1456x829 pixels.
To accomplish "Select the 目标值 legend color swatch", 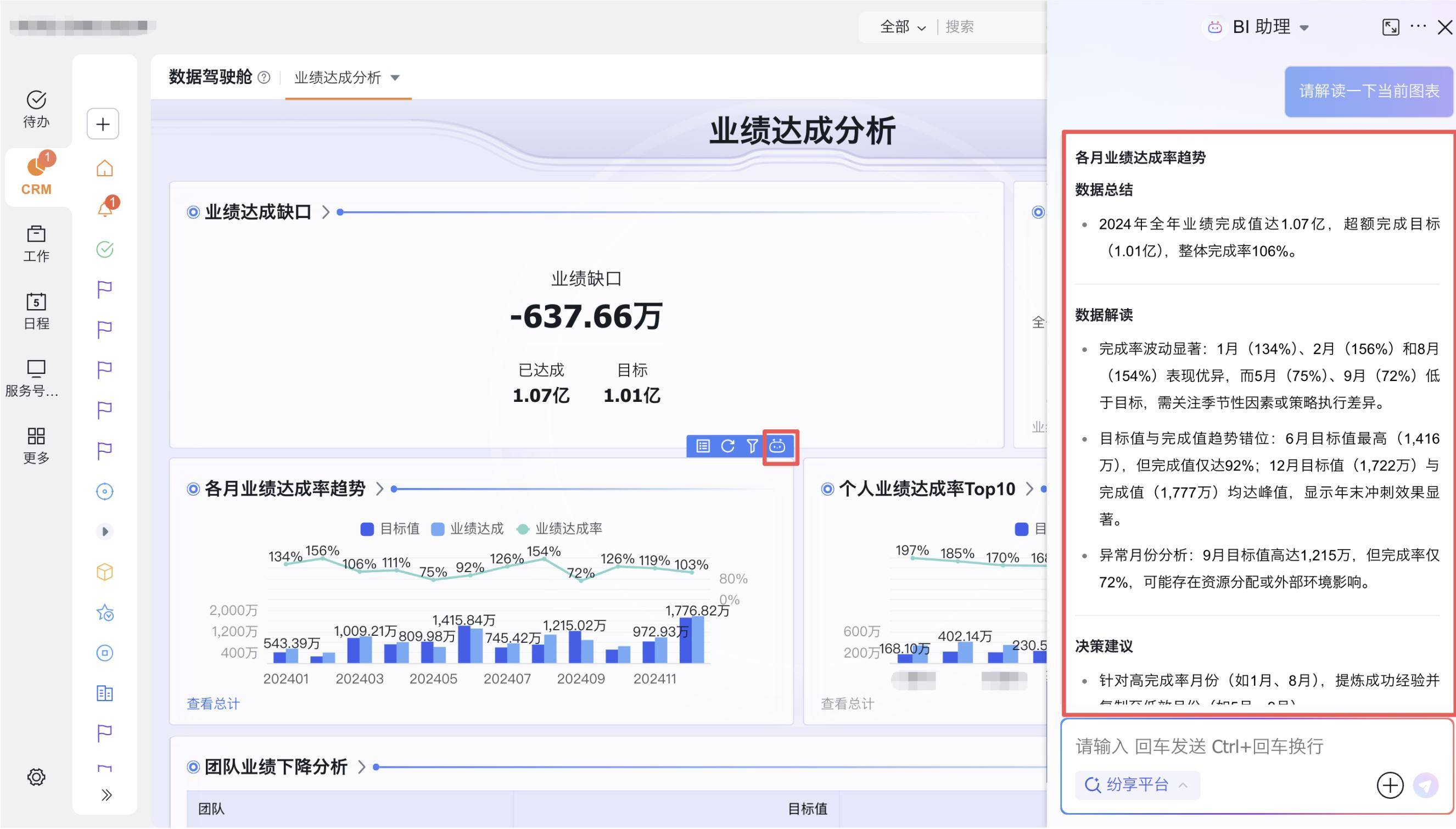I will [367, 529].
